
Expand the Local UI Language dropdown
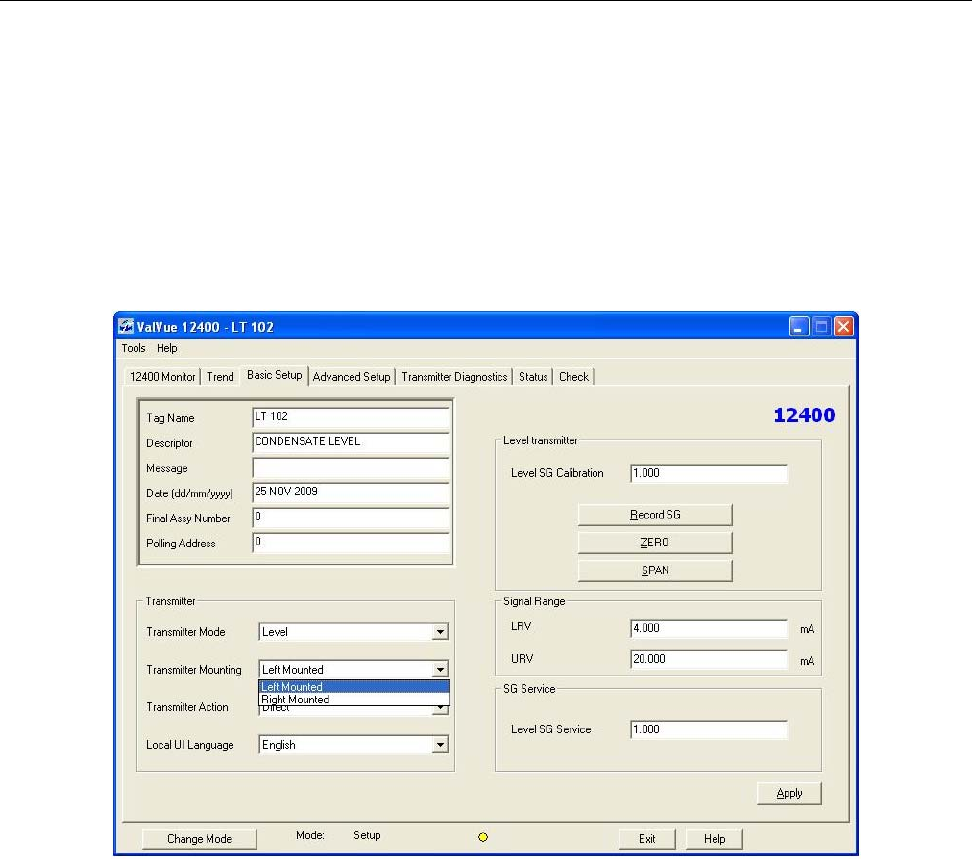coord(440,745)
